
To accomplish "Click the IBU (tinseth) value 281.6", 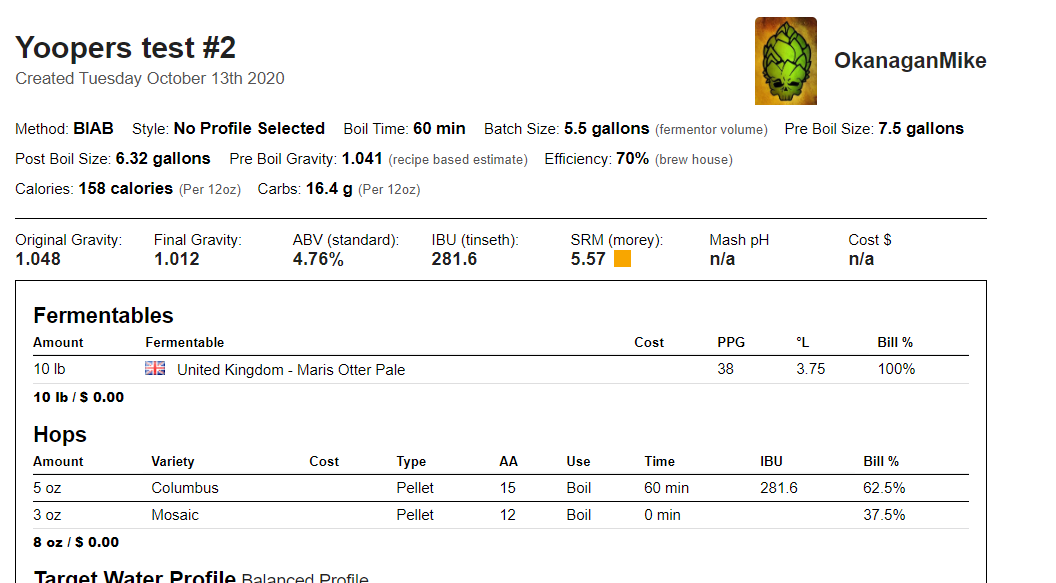I will (x=454, y=259).
